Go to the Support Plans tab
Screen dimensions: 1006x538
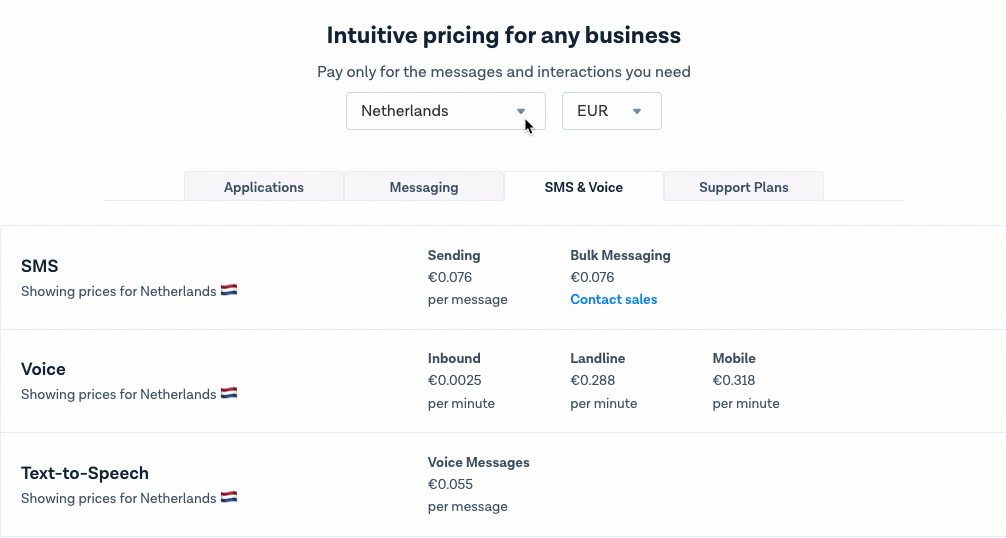(x=744, y=187)
